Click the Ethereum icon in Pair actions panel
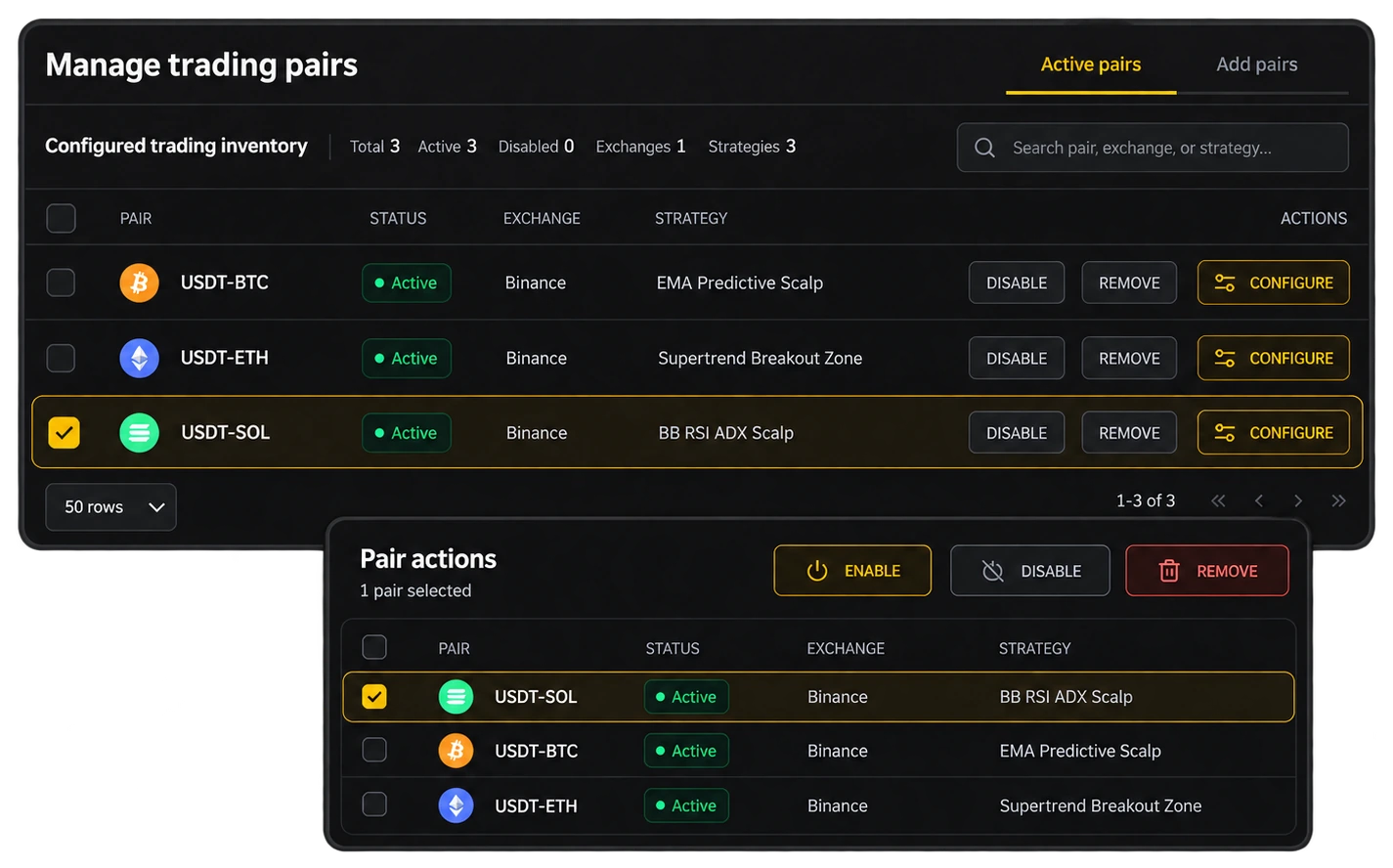This screenshot has width=1393, height=868. click(x=456, y=805)
